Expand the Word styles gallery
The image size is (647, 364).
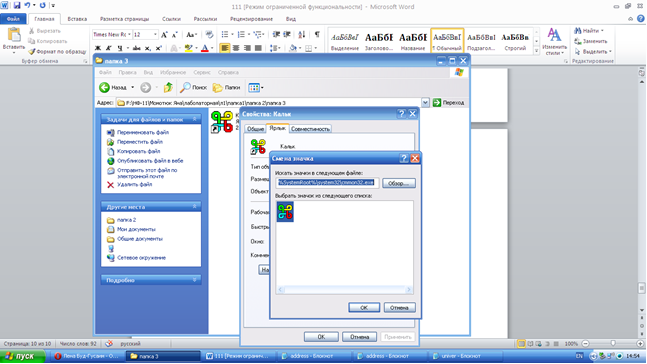(536, 51)
